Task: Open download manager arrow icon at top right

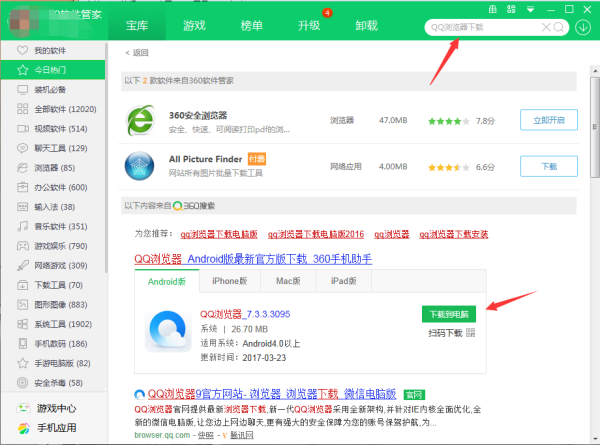Action: pyautogui.click(x=584, y=26)
